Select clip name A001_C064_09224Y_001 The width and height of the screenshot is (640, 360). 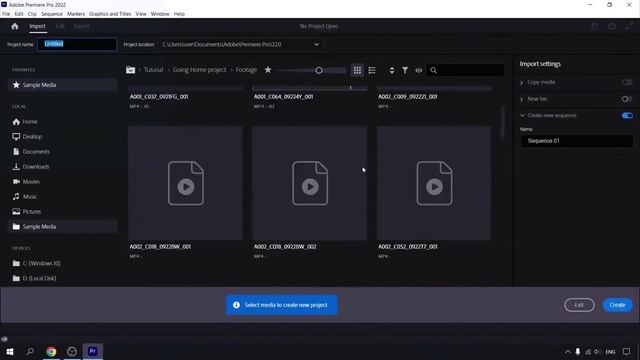coord(284,97)
